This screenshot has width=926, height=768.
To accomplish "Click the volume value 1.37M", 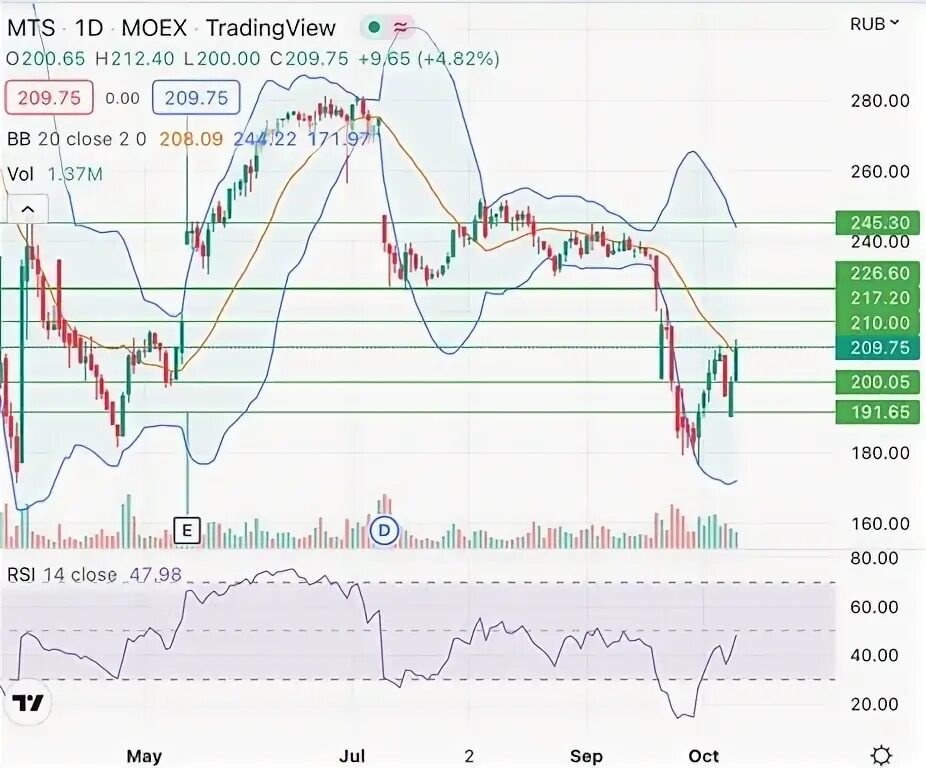I will coord(75,174).
